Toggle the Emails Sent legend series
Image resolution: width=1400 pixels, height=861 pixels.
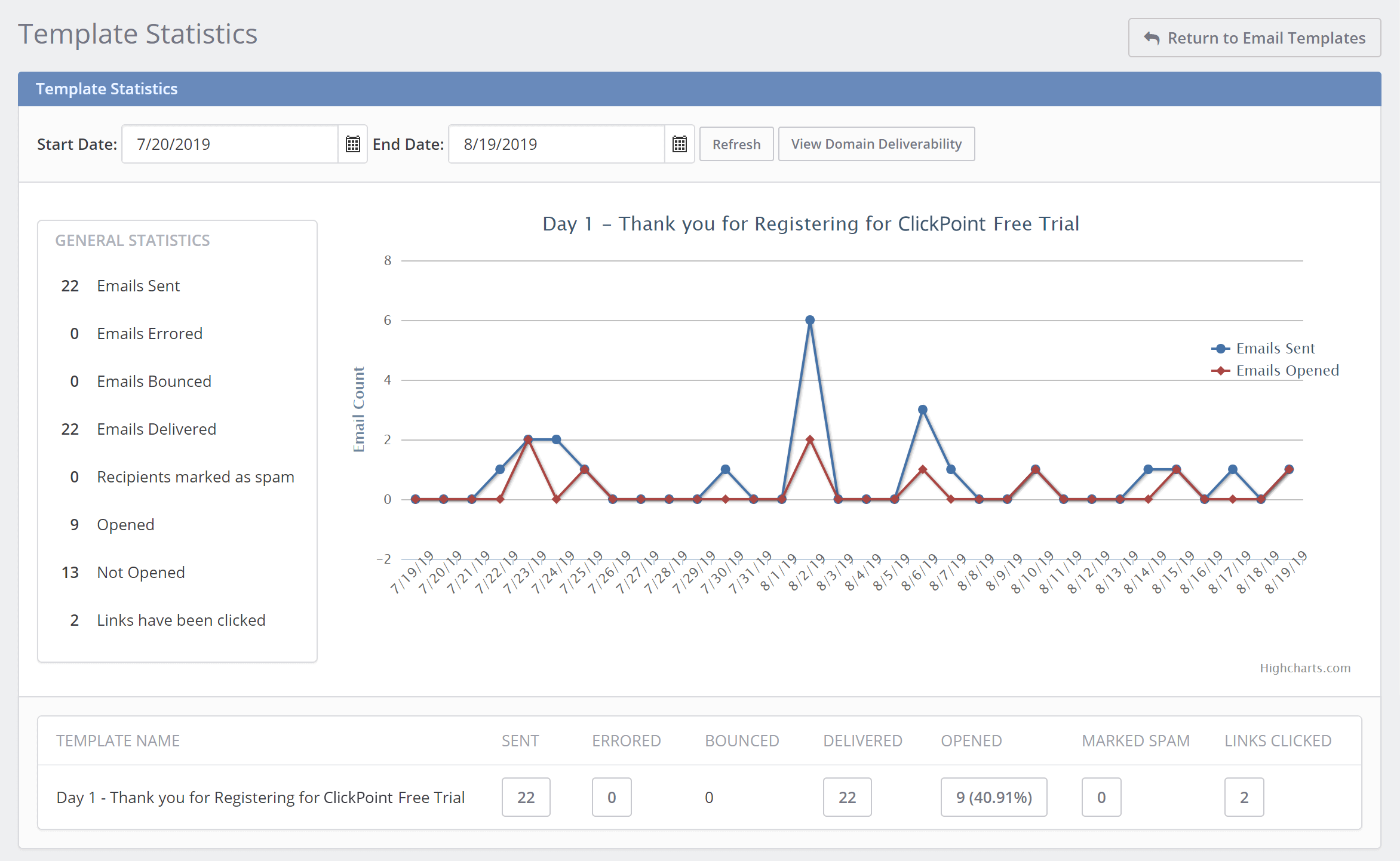[x=1263, y=348]
